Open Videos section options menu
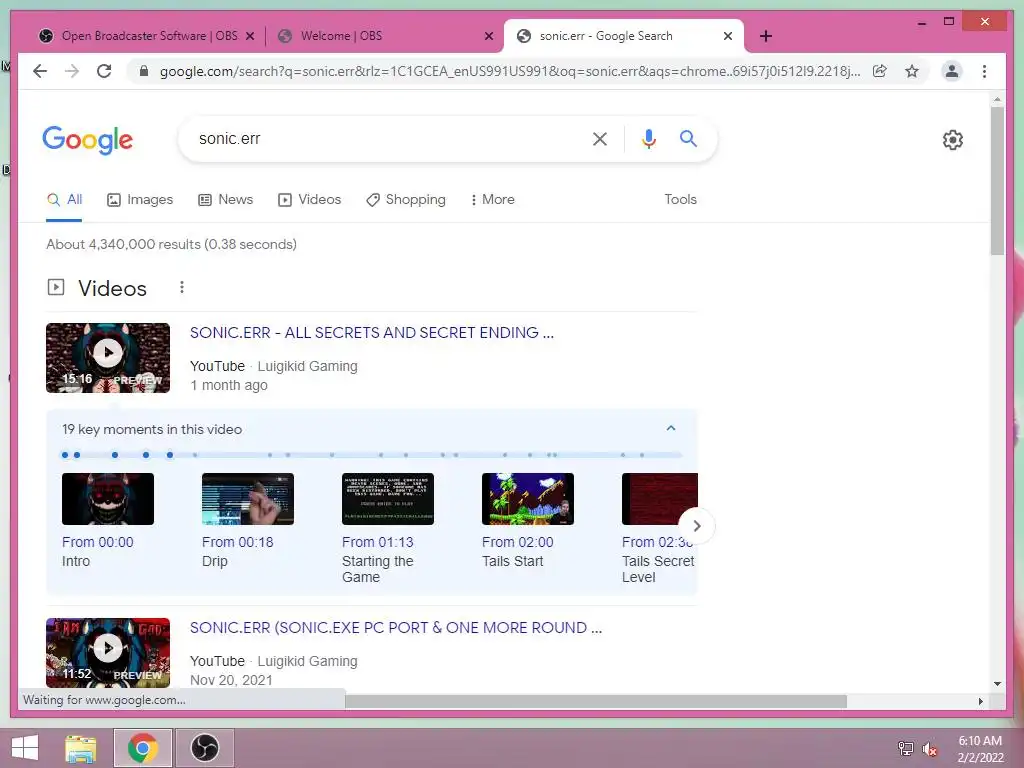This screenshot has height=768, width=1024. coord(182,287)
